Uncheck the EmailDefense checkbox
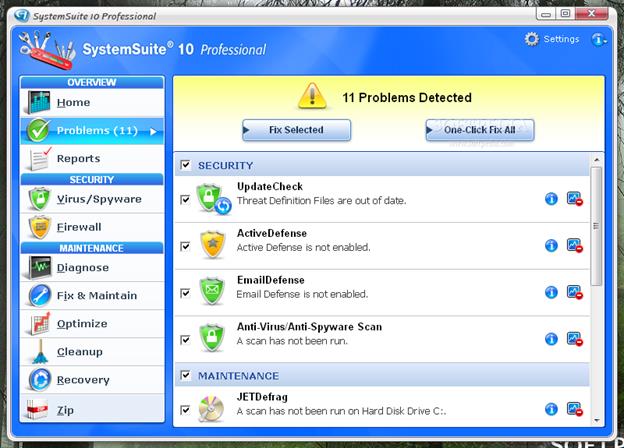 (x=185, y=293)
